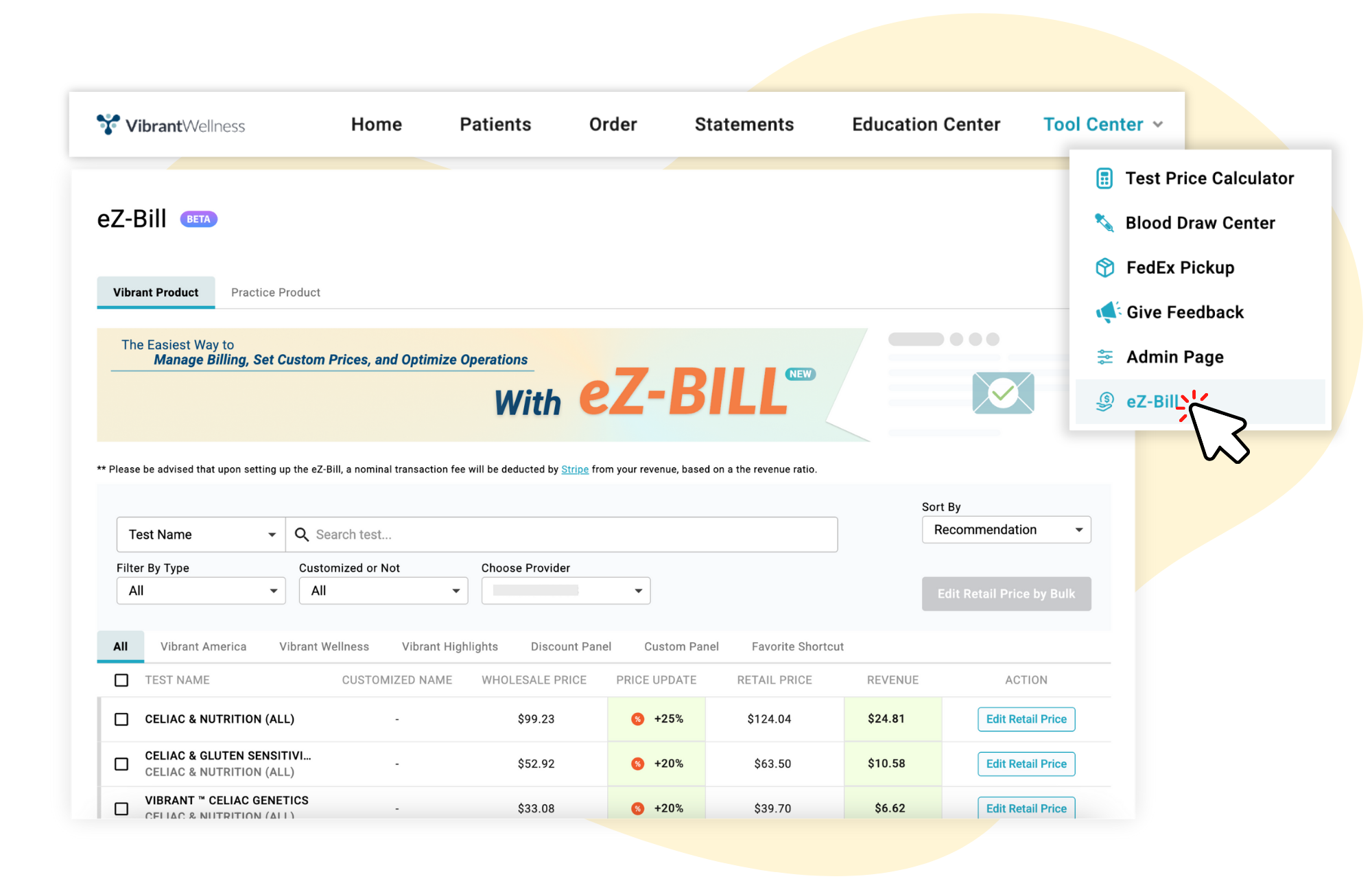This screenshot has height=892, width=1372.
Task: Click the TEST NAME column header
Action: (177, 680)
